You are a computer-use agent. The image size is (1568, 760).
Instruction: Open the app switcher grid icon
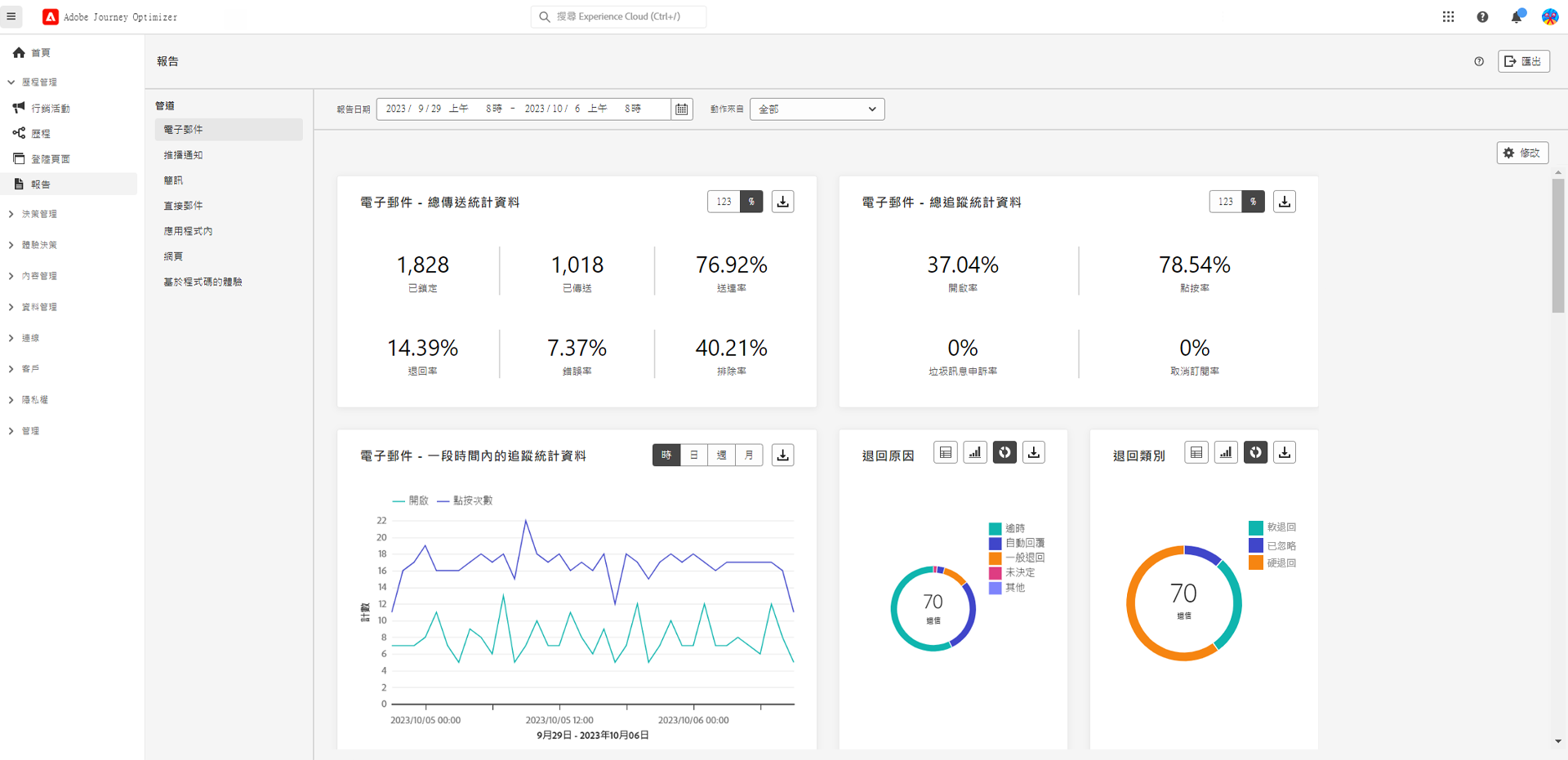[1448, 16]
